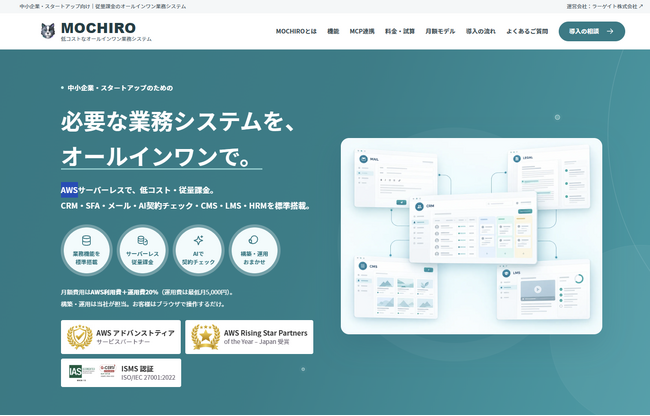Click the LMS video play icon
The width and height of the screenshot is (650, 416).
click(538, 289)
